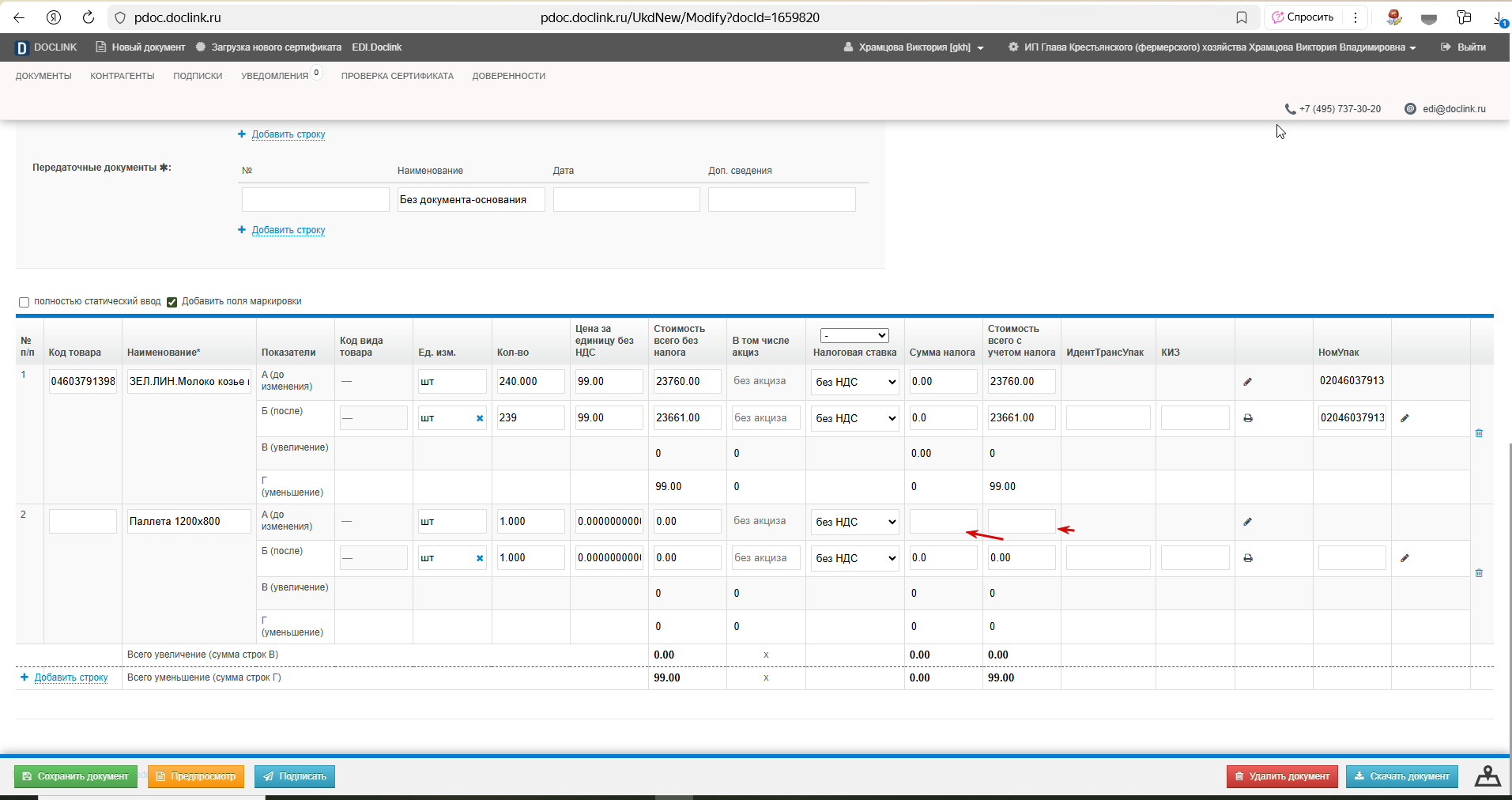The height and width of the screenshot is (800, 1512).
Task: Open the site protection shield icon
Action: [120, 17]
